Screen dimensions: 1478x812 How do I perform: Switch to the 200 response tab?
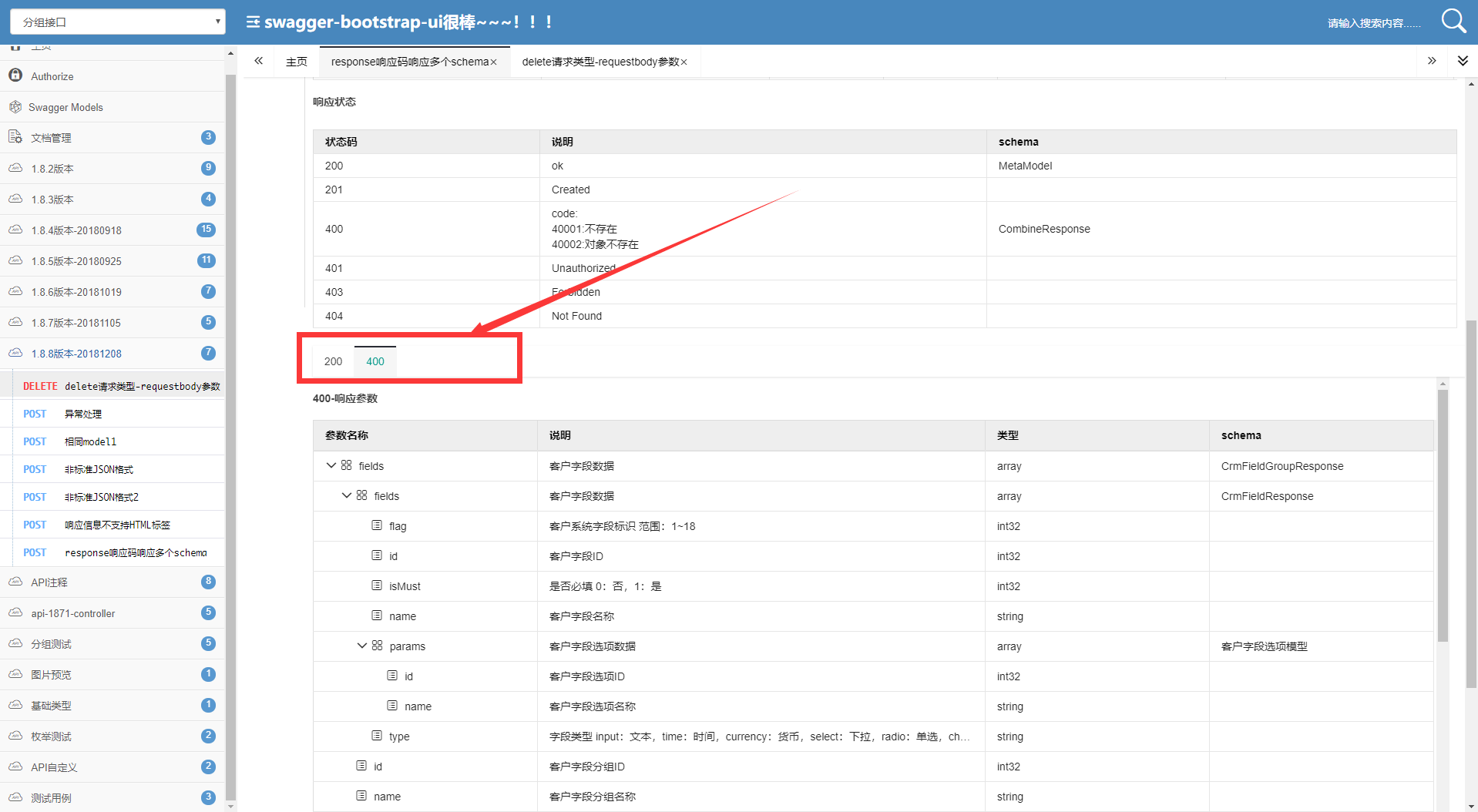tap(334, 361)
